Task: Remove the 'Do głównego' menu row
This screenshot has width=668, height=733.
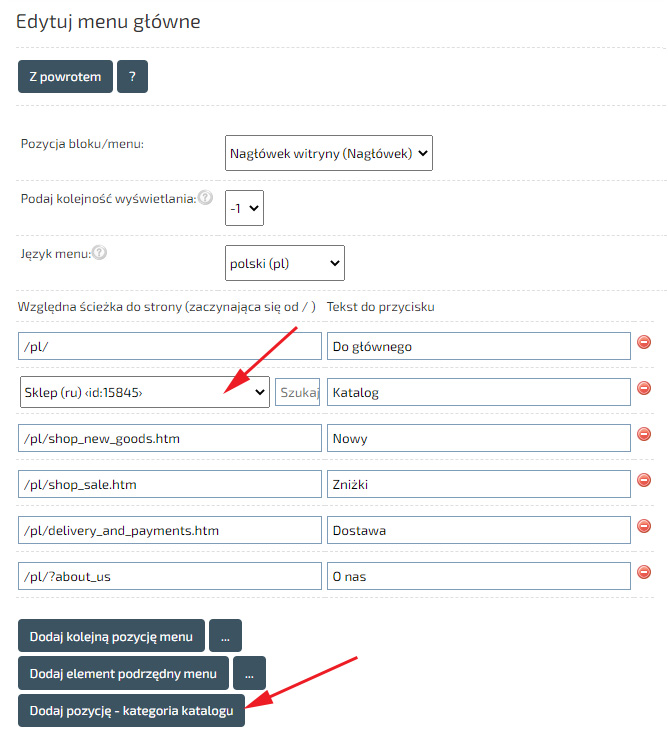Action: [644, 343]
